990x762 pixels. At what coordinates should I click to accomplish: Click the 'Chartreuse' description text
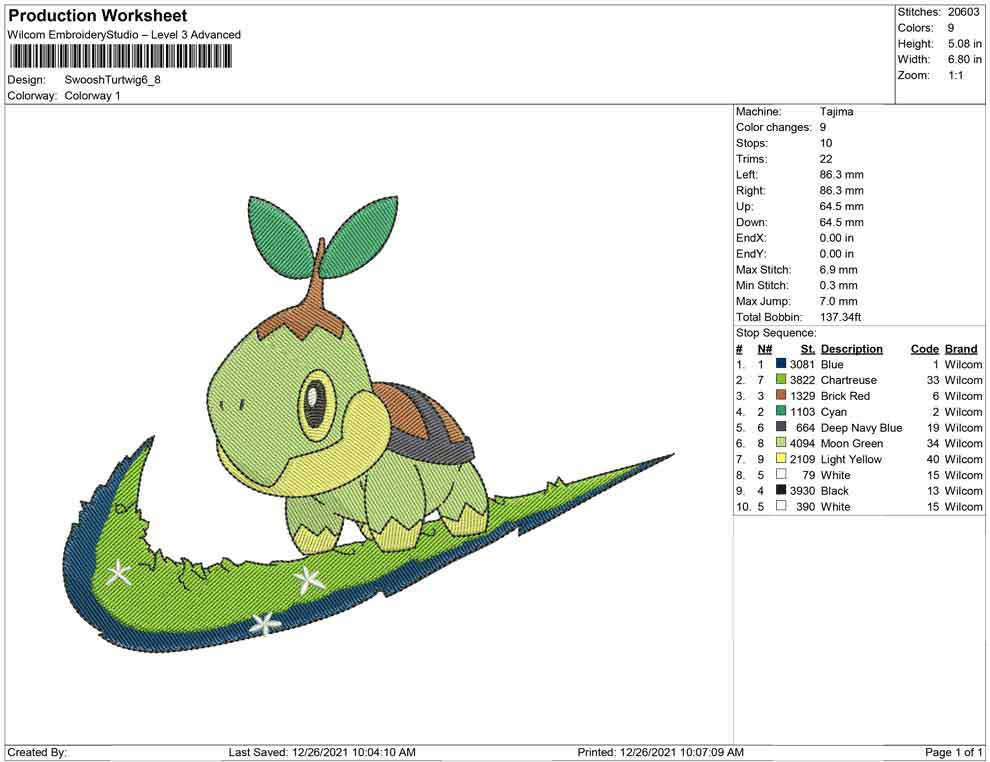[x=849, y=380]
